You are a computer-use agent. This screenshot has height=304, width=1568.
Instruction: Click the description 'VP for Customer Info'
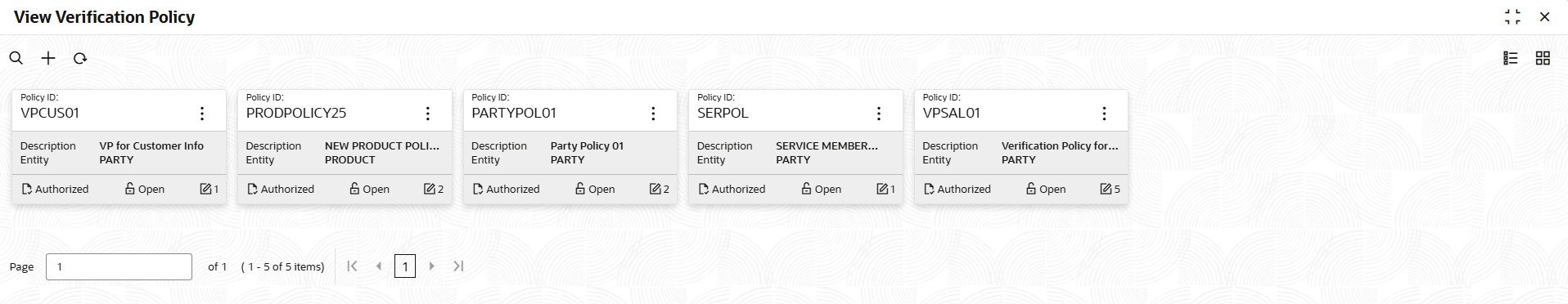point(151,145)
